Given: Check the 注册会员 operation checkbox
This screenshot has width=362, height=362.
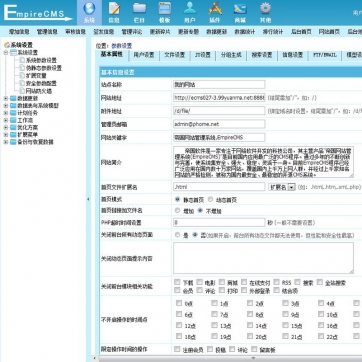Looking at the screenshot, I should pyautogui.click(x=177, y=349).
